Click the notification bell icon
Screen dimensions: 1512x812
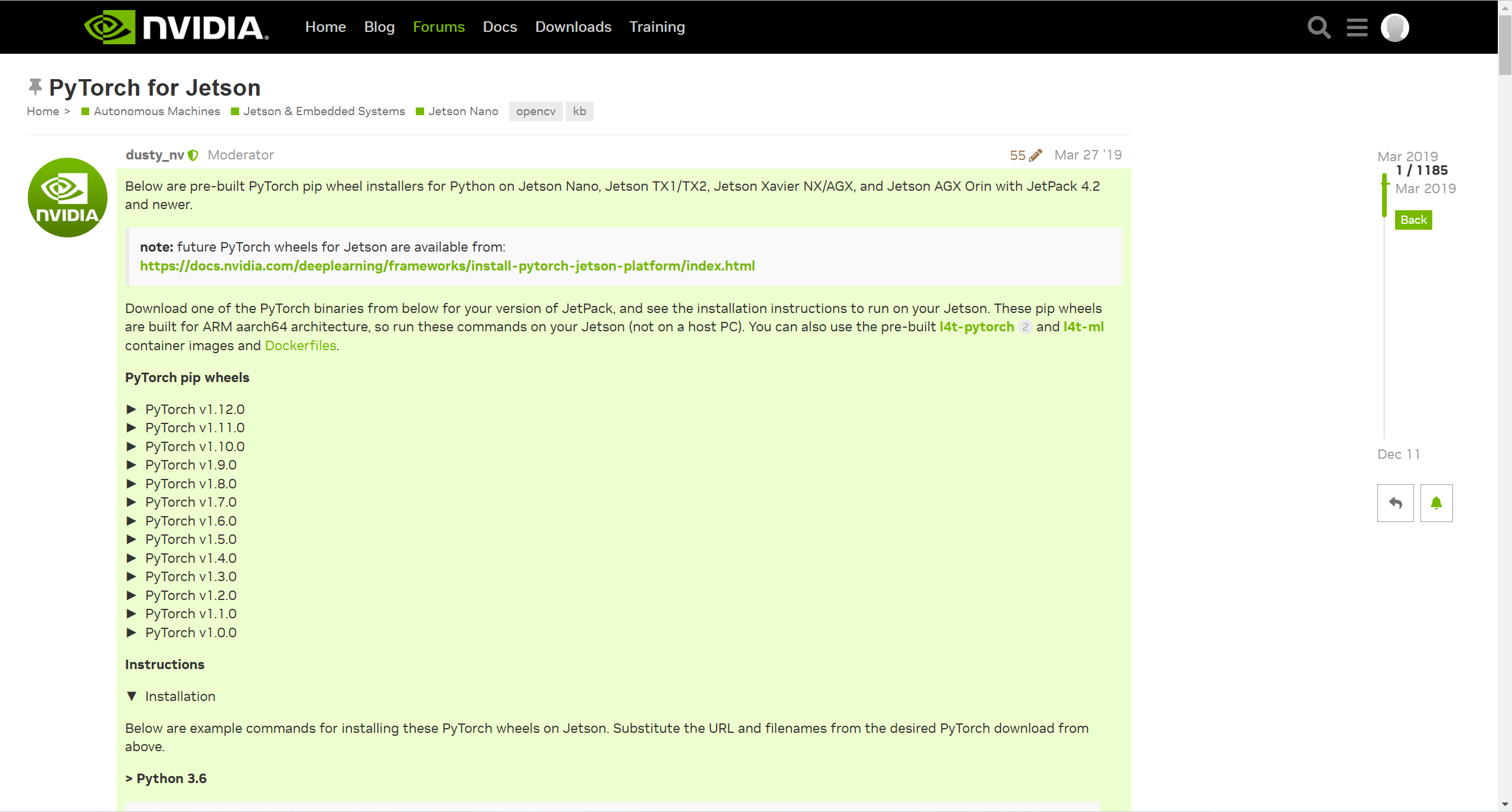click(1436, 503)
